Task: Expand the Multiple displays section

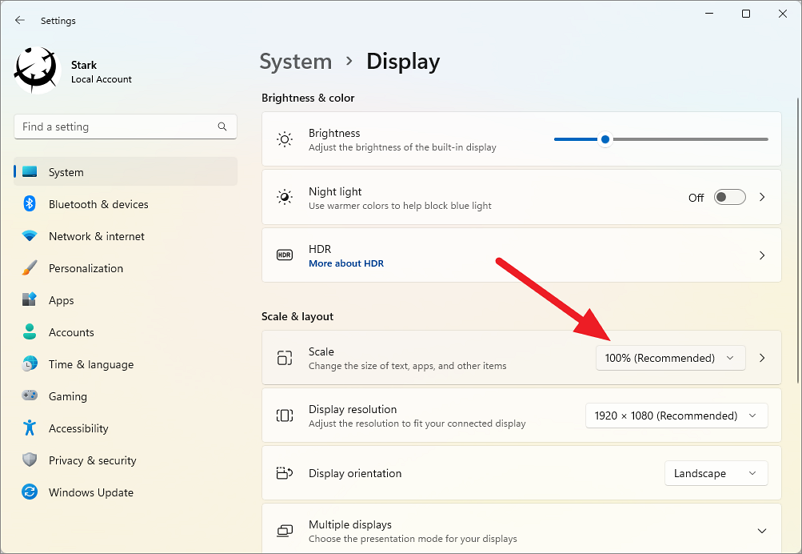Action: 762,531
